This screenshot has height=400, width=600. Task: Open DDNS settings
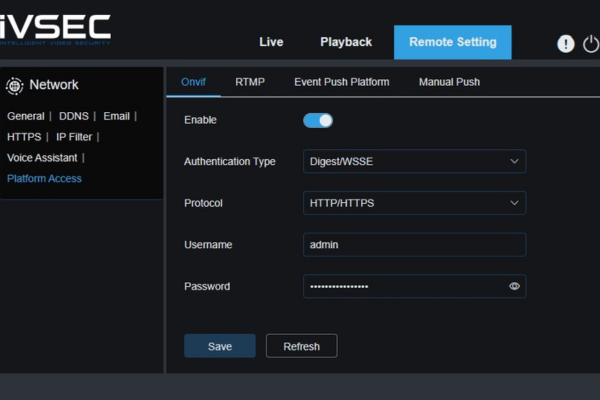pos(73,116)
